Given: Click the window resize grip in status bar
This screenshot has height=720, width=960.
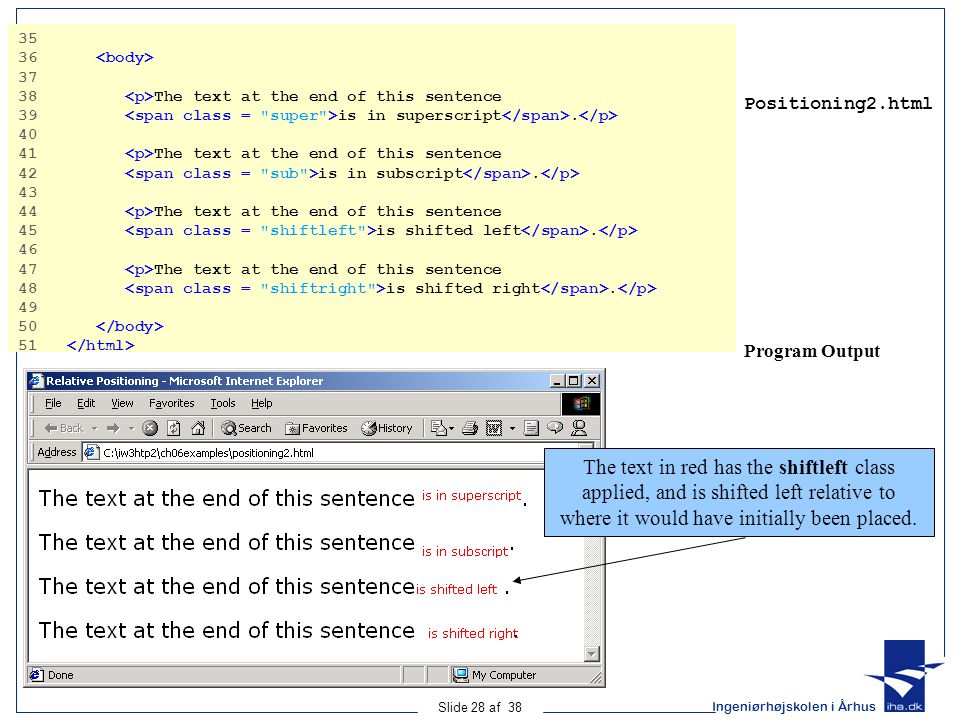Looking at the screenshot, I should pyautogui.click(x=595, y=677).
